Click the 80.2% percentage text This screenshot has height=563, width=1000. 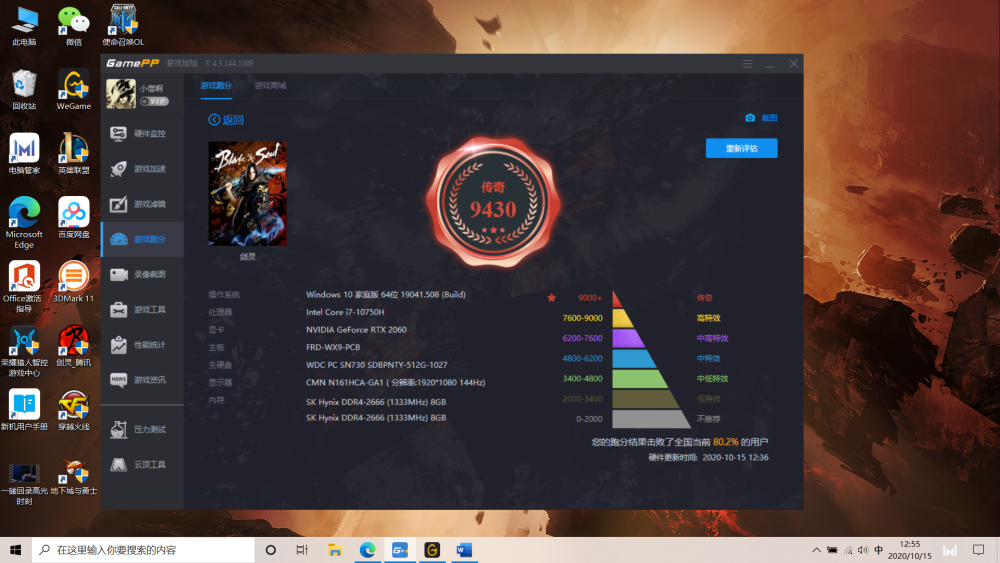(x=726, y=442)
